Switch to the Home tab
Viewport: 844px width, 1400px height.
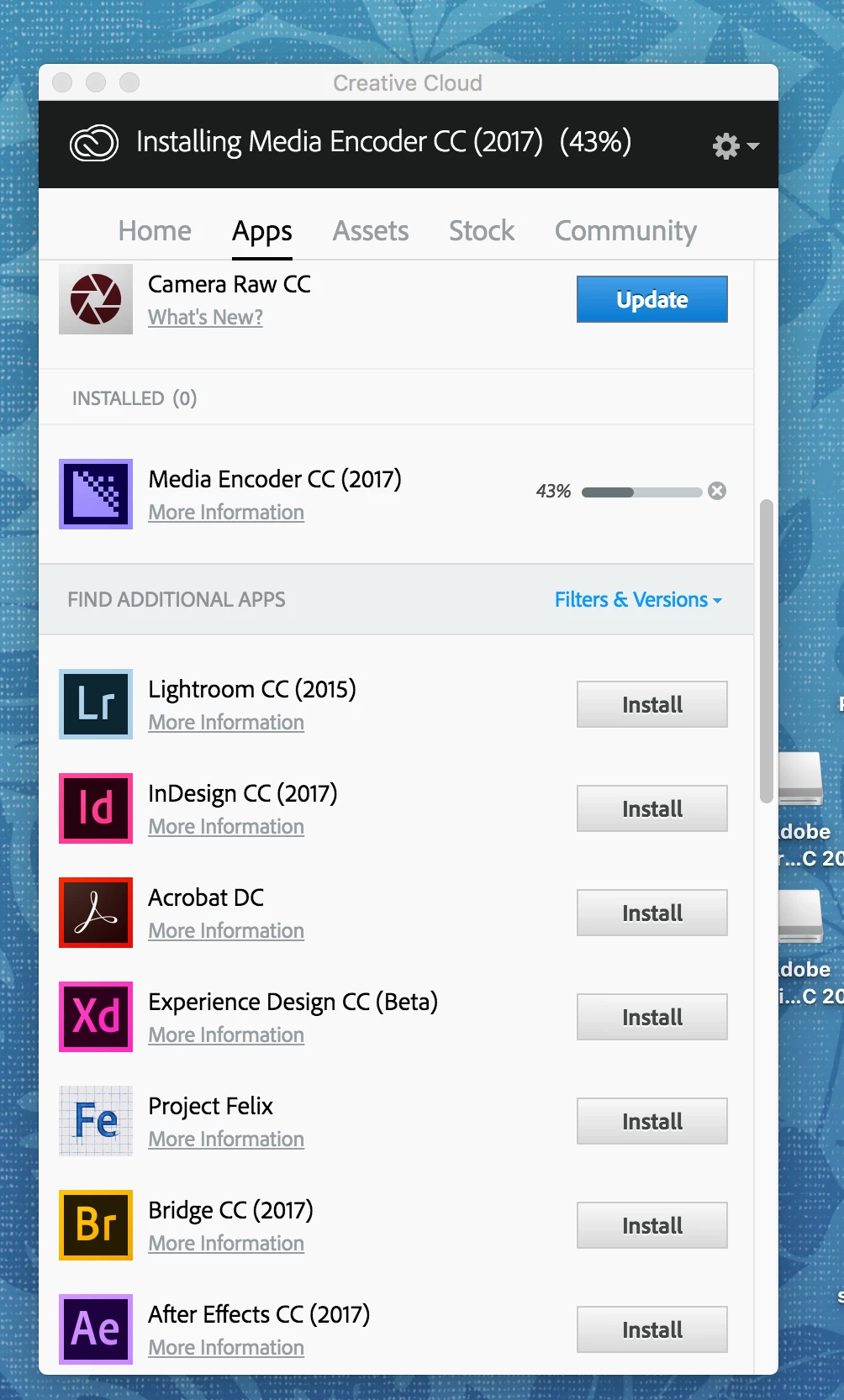pyautogui.click(x=155, y=230)
